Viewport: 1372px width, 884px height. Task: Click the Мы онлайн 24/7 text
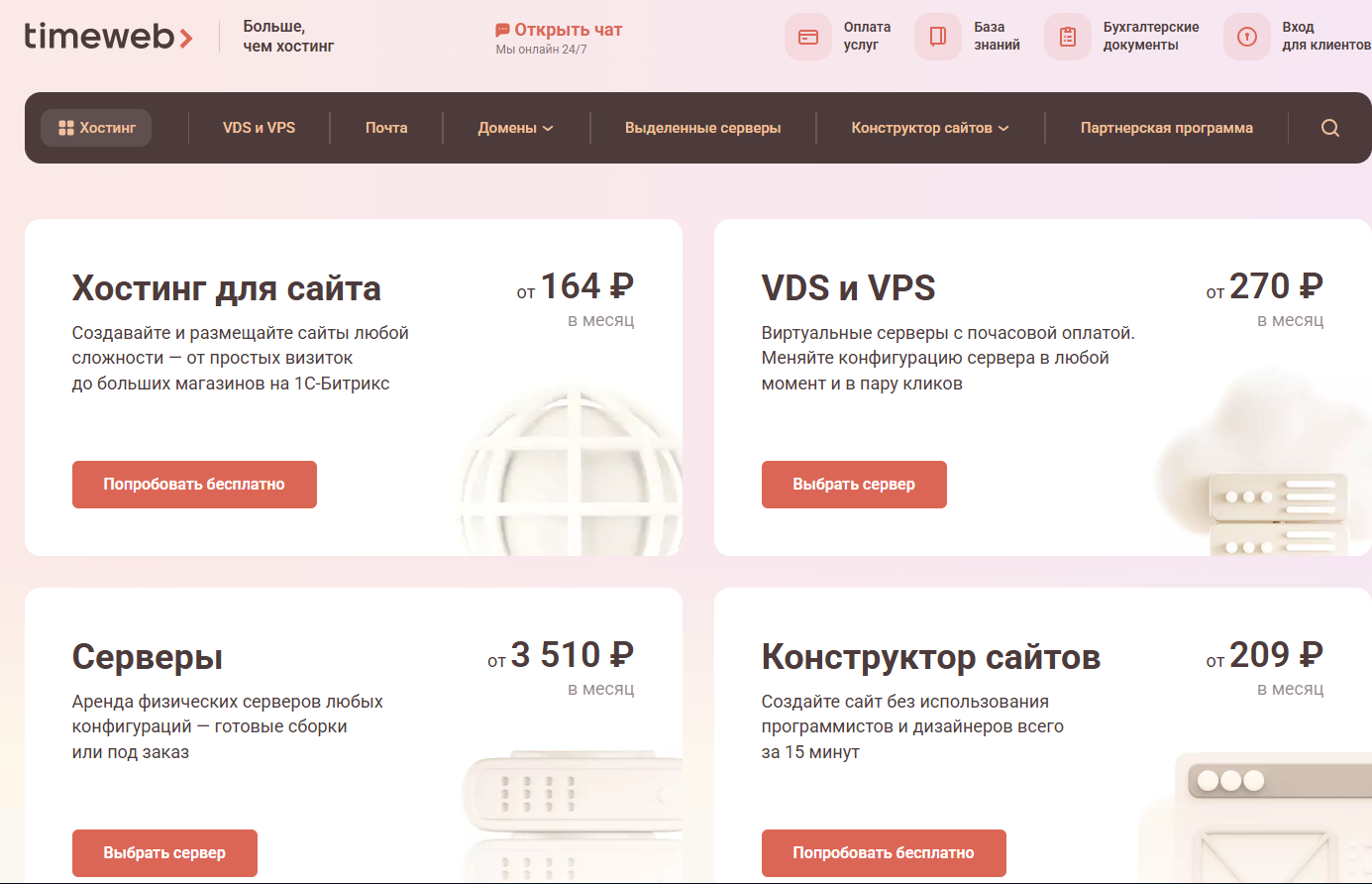point(541,50)
